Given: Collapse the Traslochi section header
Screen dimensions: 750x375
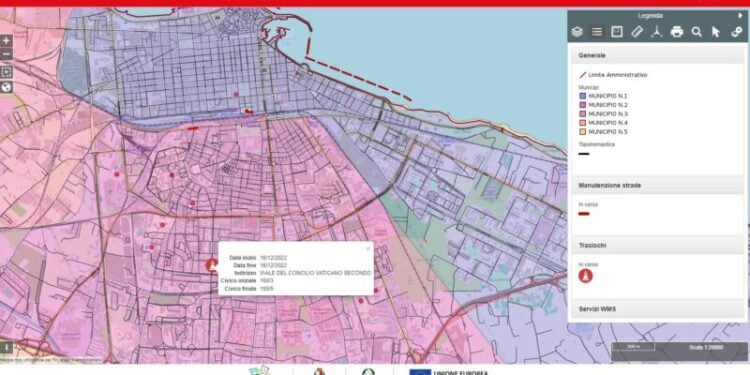Looking at the screenshot, I should (x=658, y=245).
